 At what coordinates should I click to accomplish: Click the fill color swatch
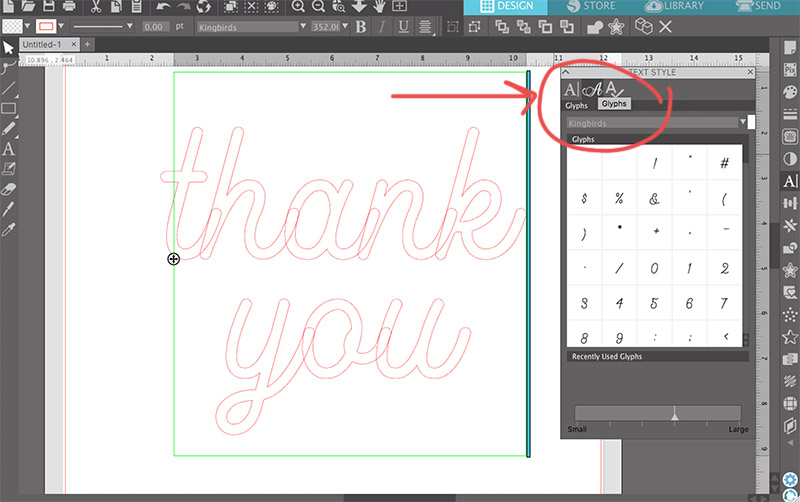point(12,26)
